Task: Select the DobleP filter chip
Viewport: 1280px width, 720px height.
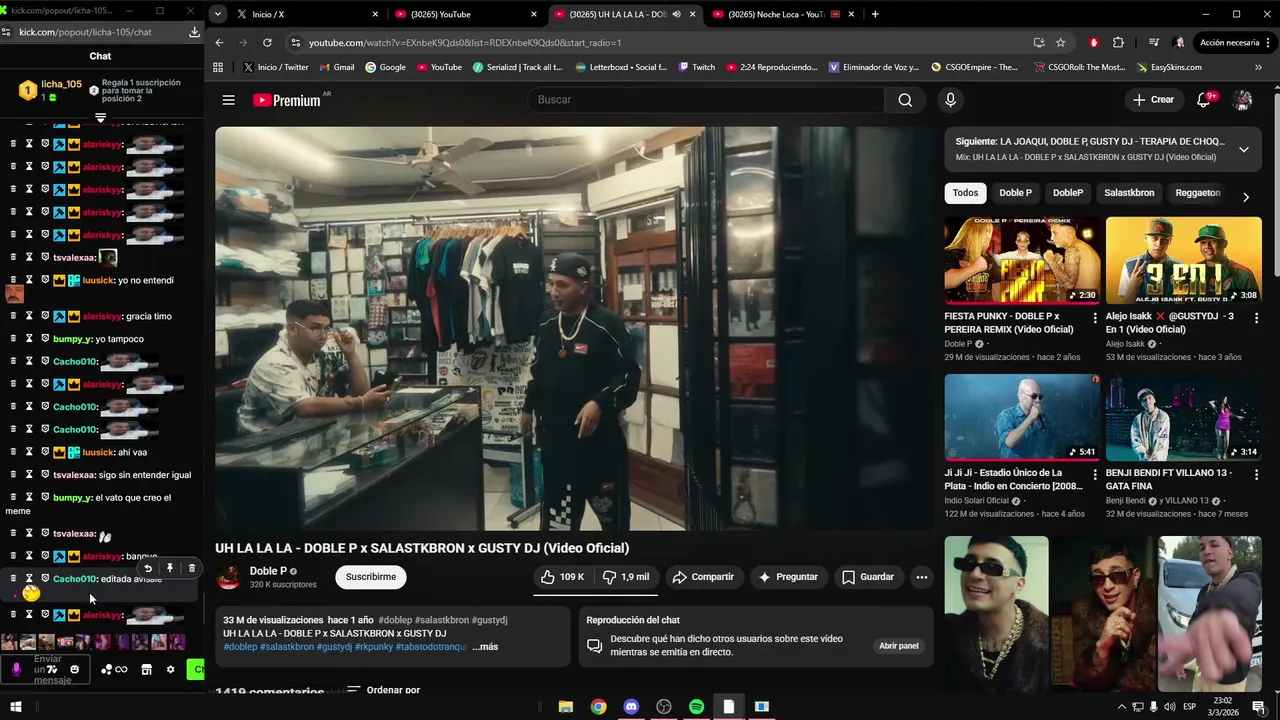Action: (1068, 193)
